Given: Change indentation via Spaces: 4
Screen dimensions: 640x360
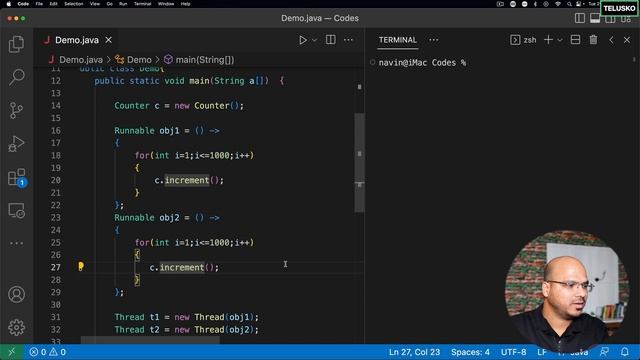Looking at the screenshot, I should coord(470,352).
